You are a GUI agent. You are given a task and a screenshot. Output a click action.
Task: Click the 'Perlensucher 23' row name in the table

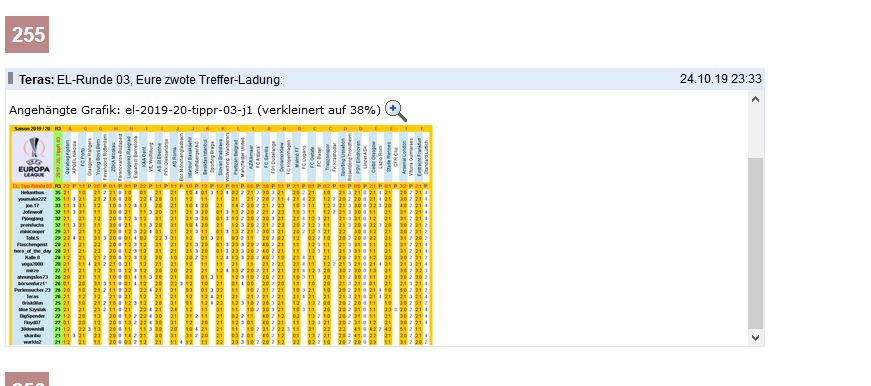[x=32, y=290]
